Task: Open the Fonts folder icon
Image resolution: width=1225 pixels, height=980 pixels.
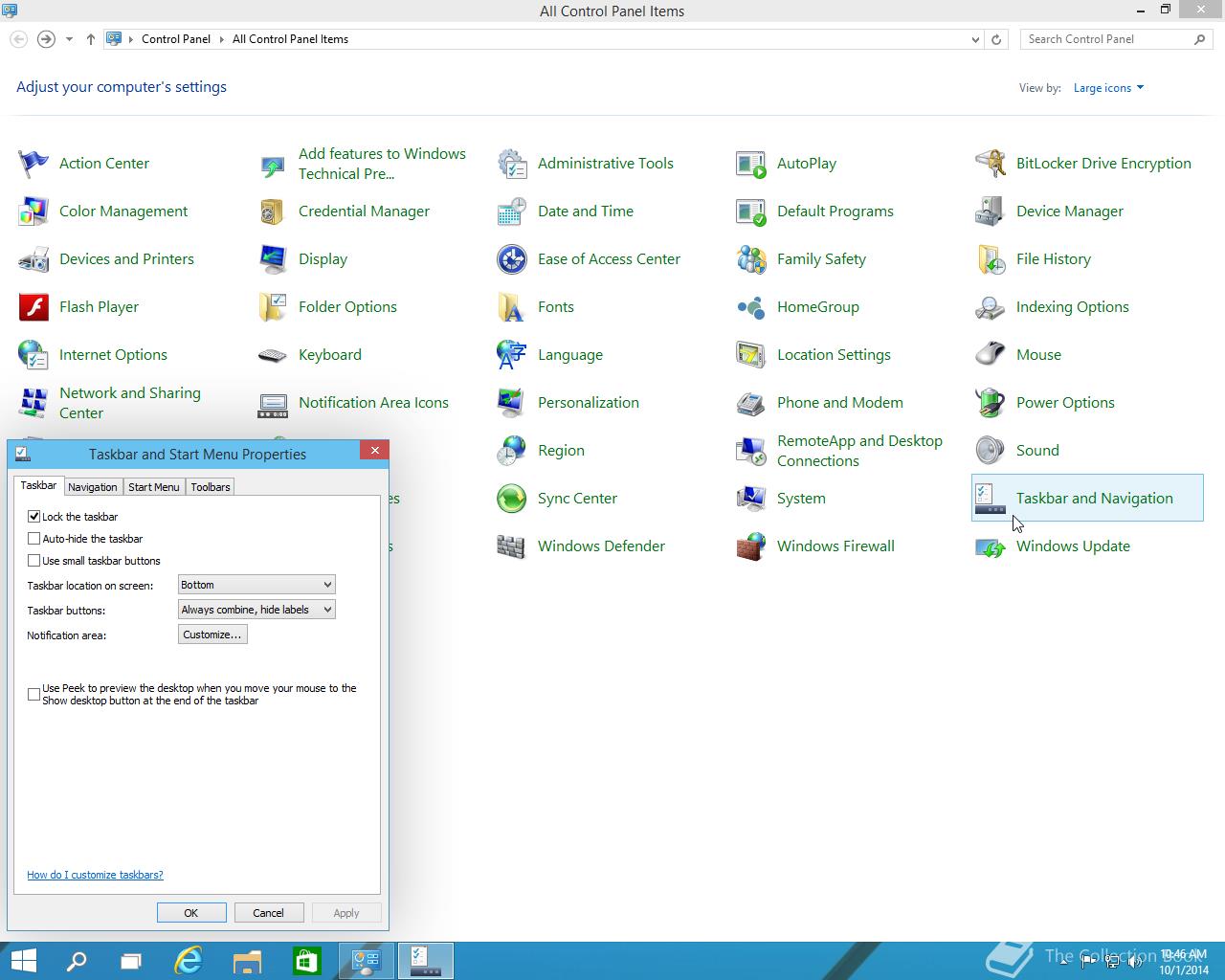Action: pos(512,307)
